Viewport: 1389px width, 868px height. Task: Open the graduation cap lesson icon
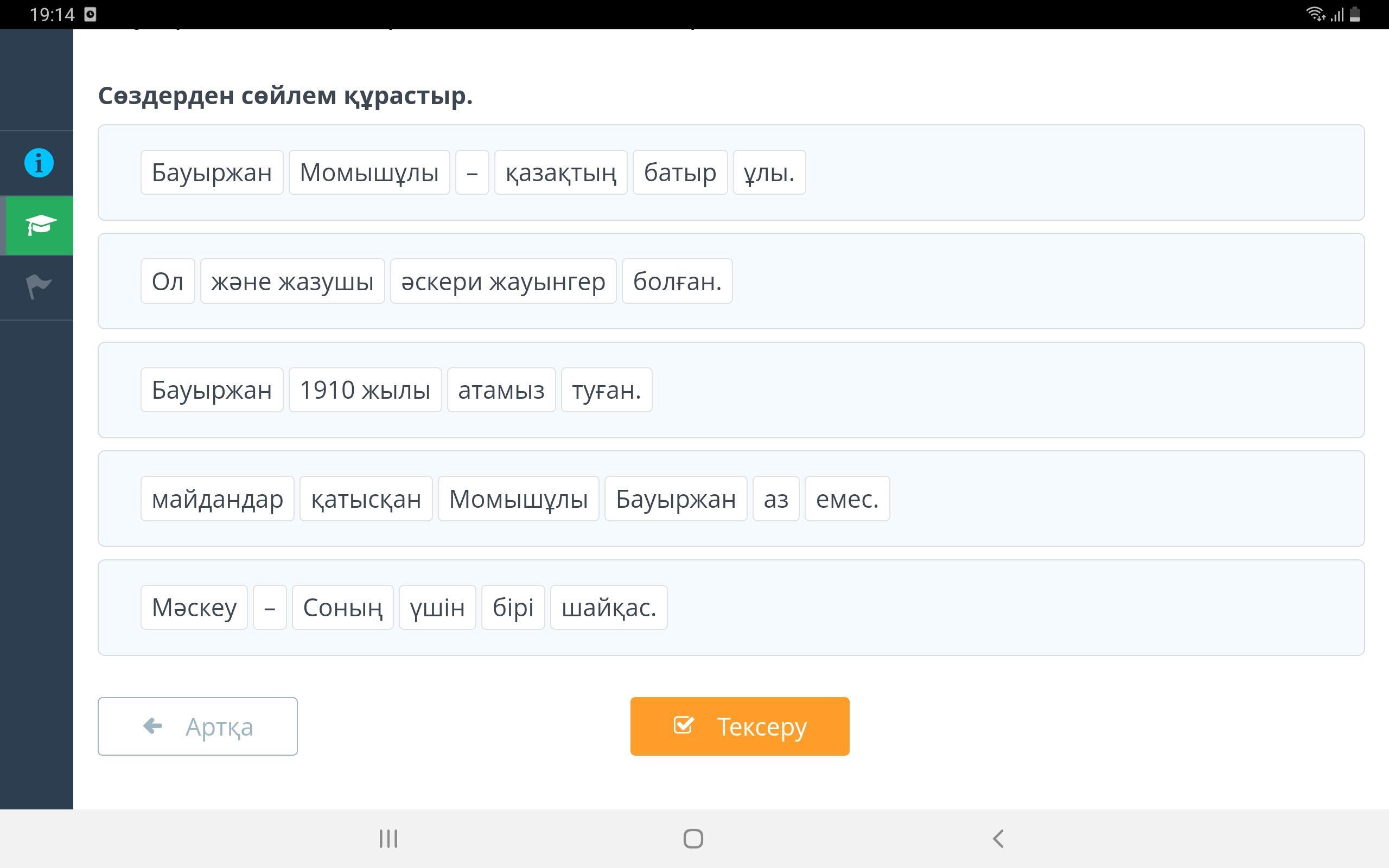pos(40,226)
